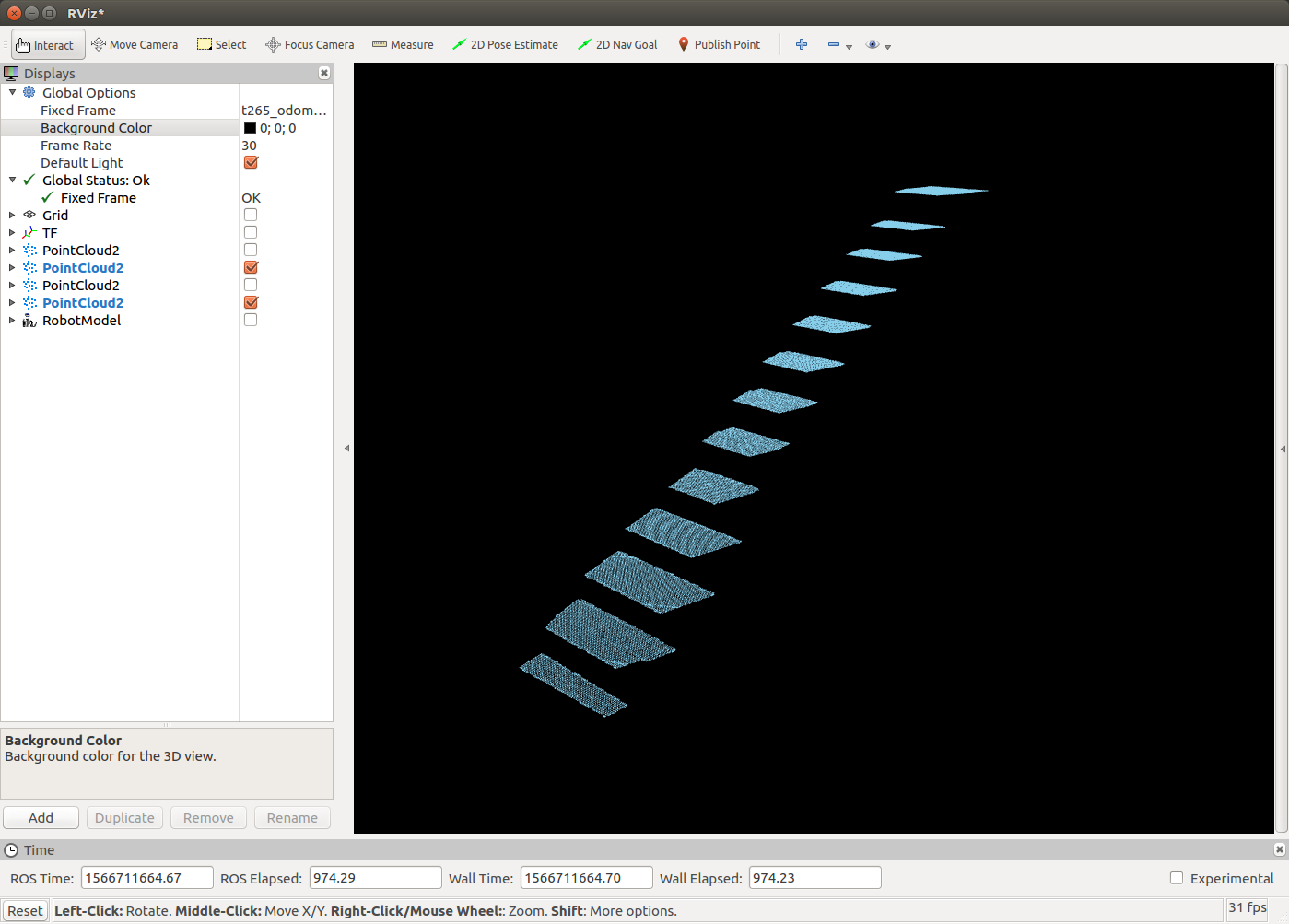
Task: Open the remove-tool dropdown arrow
Action: click(x=848, y=46)
